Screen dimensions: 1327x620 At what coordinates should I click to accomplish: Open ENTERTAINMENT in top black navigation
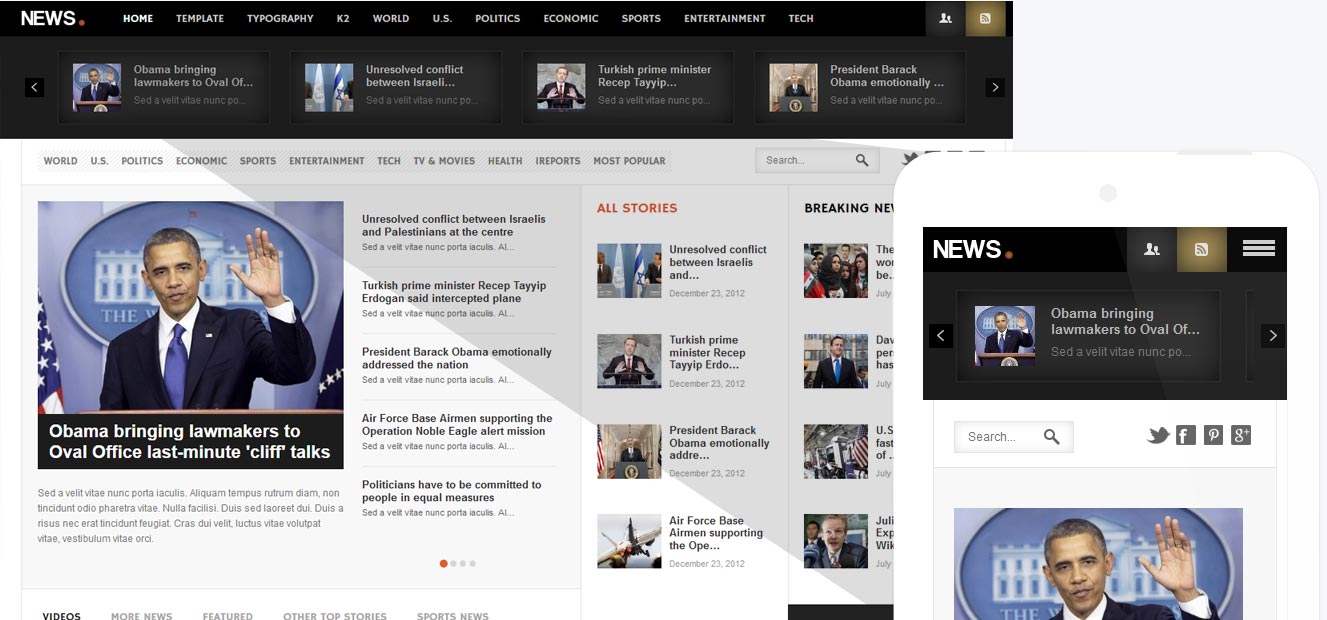coord(725,18)
